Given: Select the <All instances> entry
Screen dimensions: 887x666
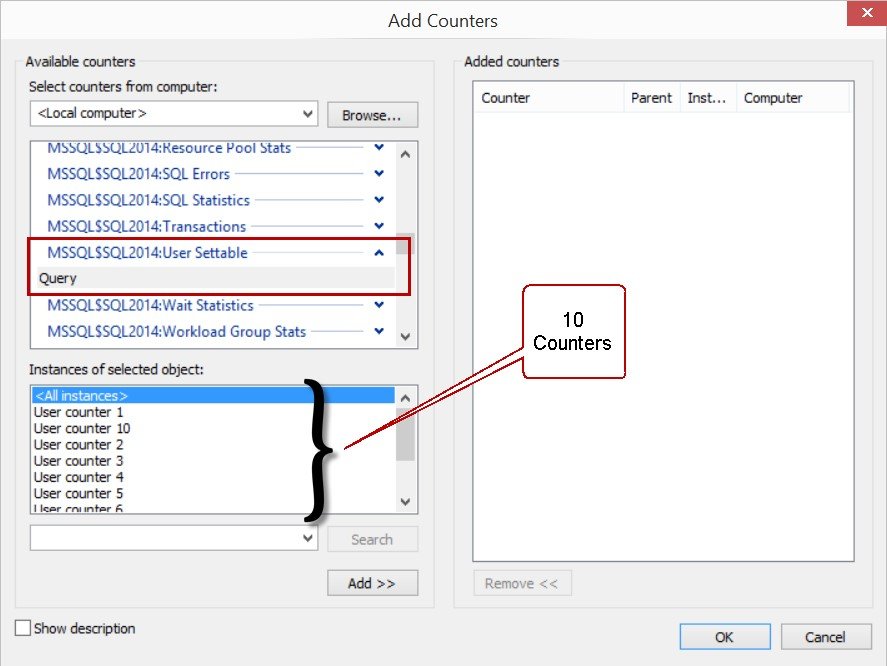Looking at the screenshot, I should [x=213, y=395].
